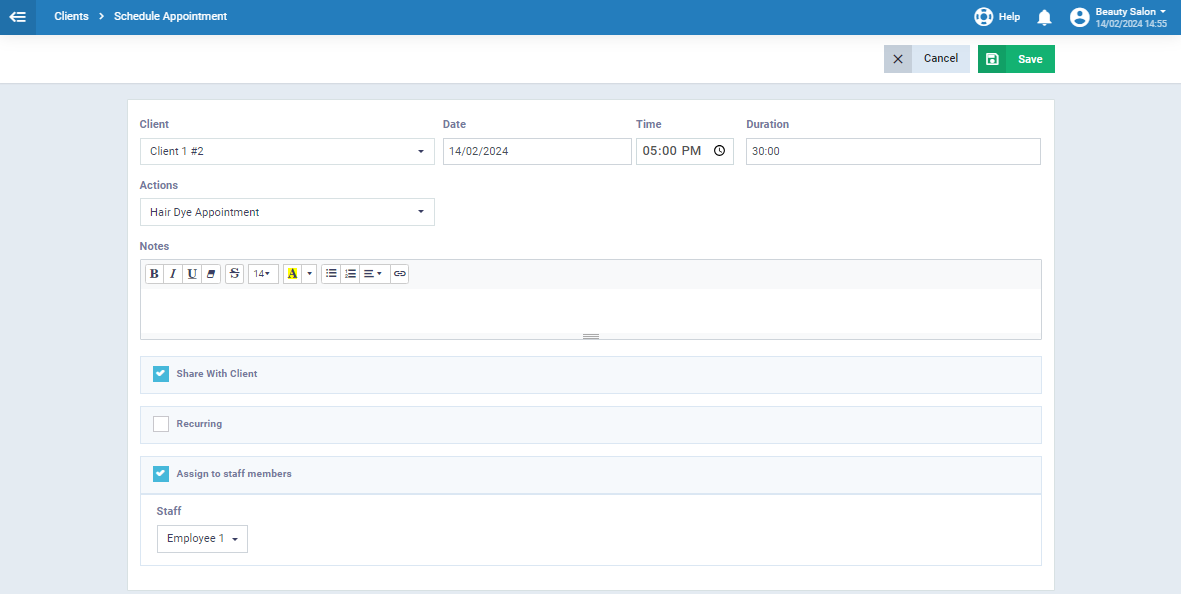
Task: Click inside the Notes text area
Action: (x=590, y=310)
